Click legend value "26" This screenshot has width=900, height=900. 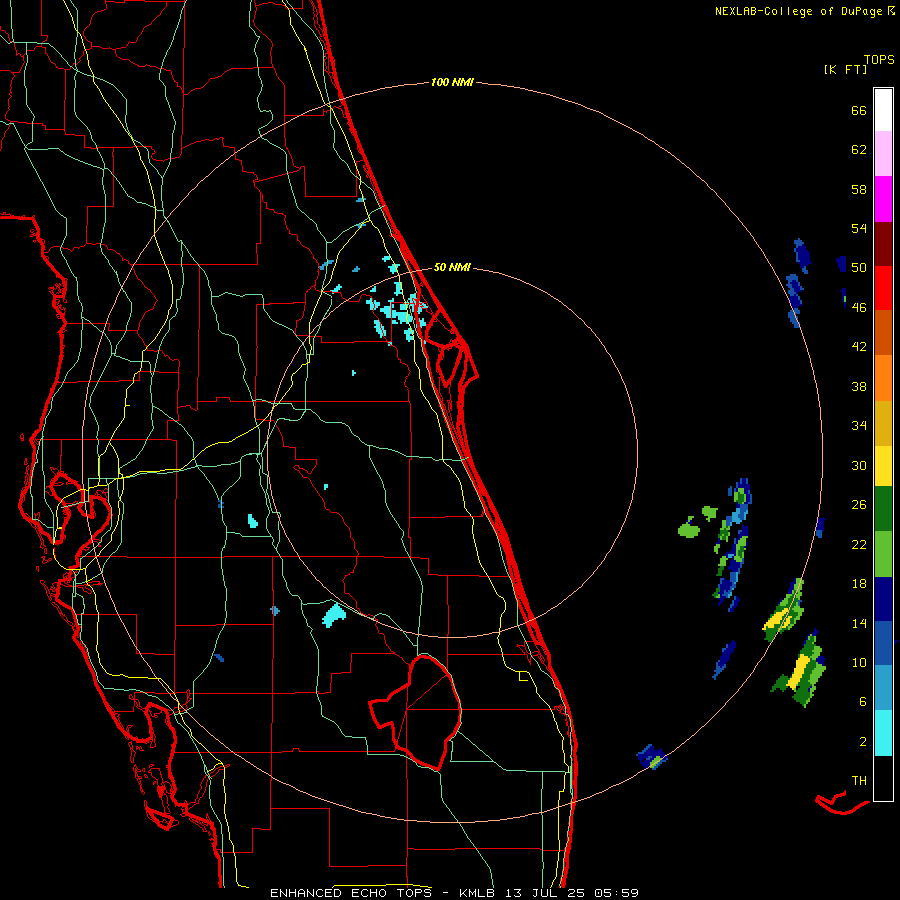pyautogui.click(x=859, y=505)
